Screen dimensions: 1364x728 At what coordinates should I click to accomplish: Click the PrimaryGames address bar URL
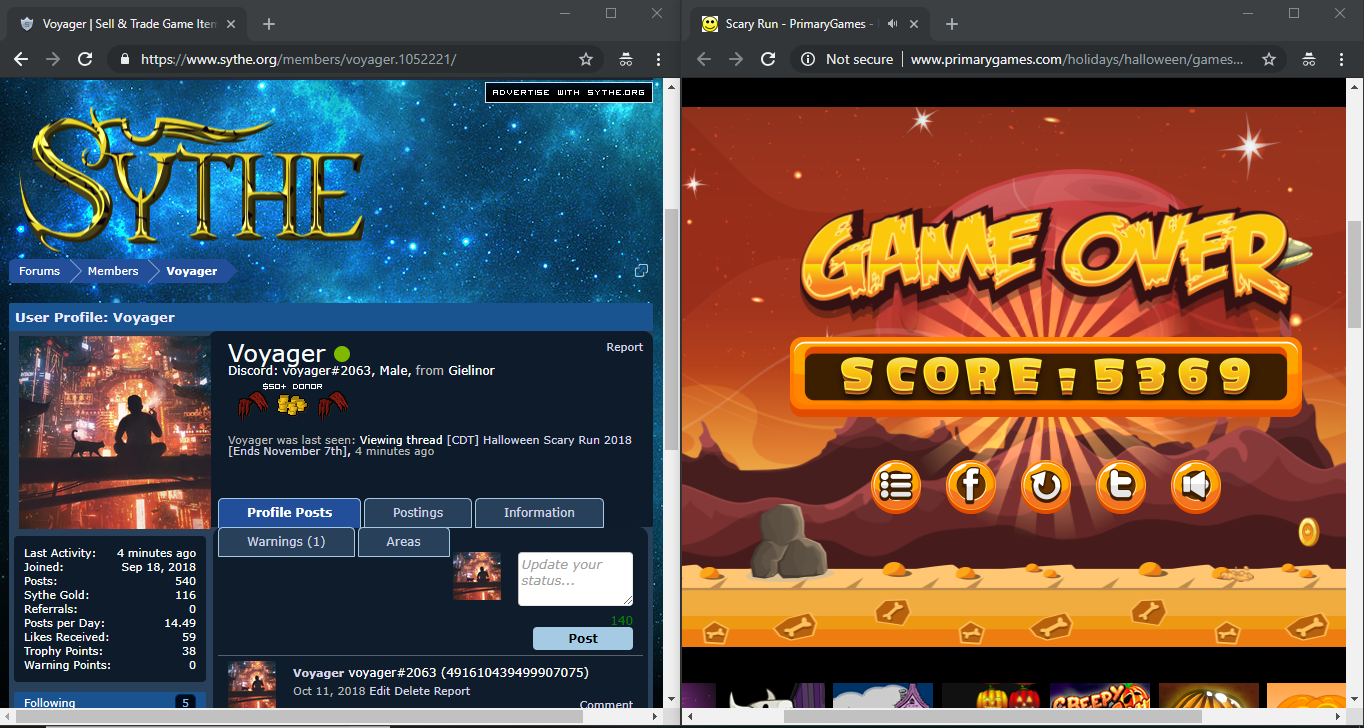(x=1077, y=59)
